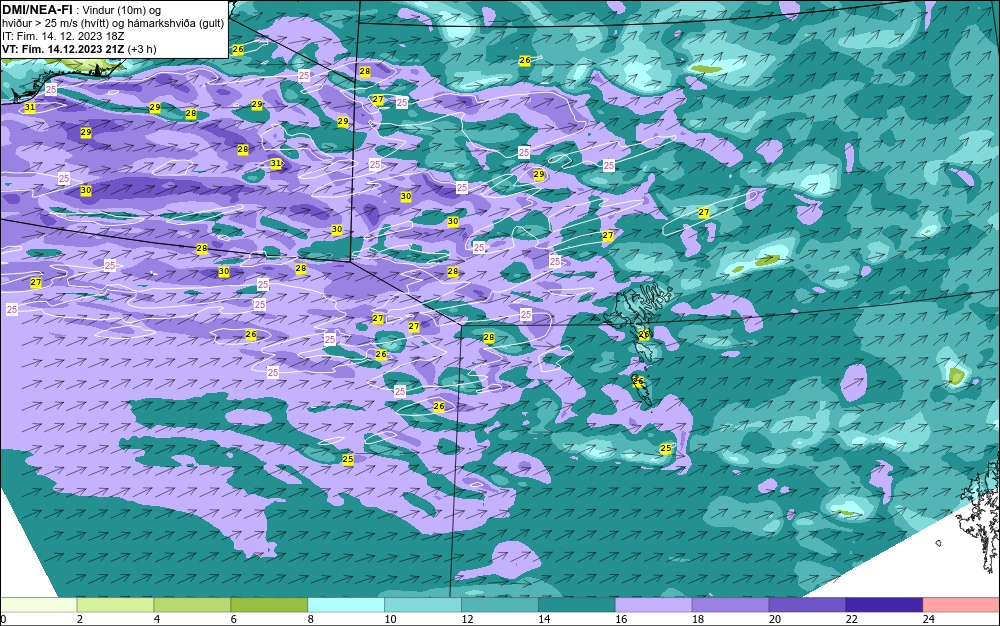Click the "DMI/NEA-FI" title text
The width and height of the screenshot is (1000, 626).
click(37, 10)
